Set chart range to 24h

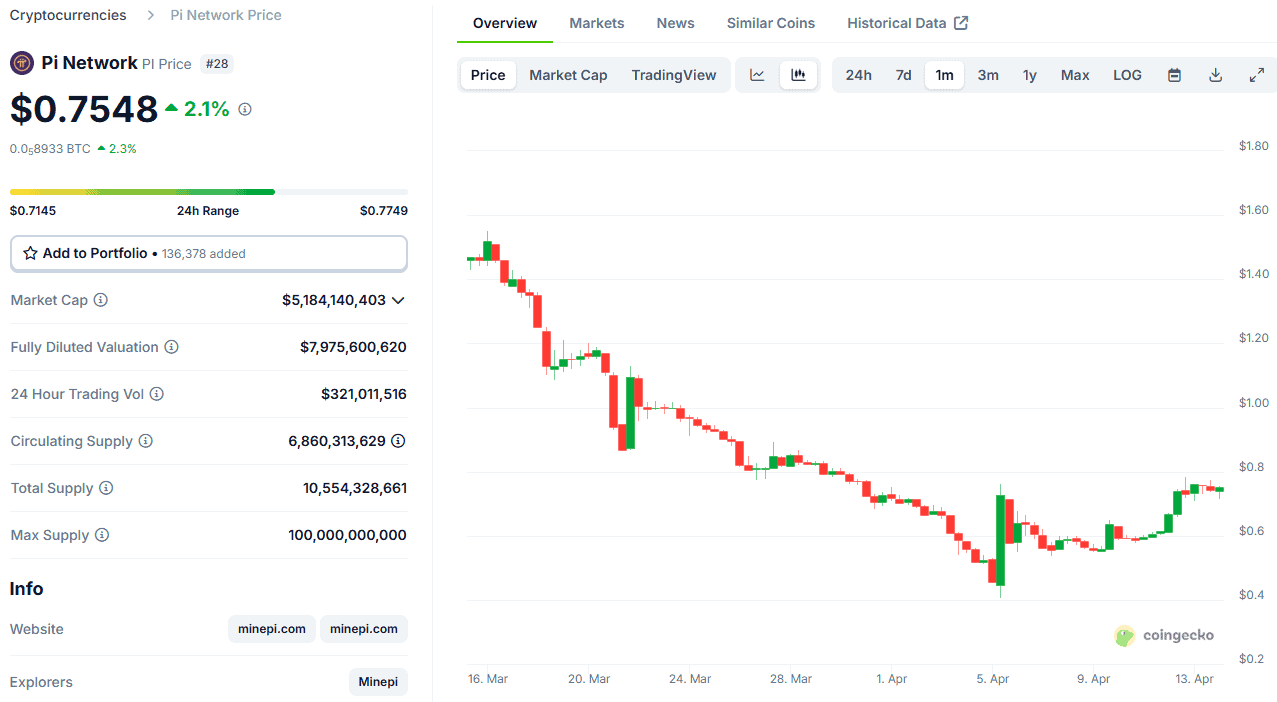[x=859, y=75]
